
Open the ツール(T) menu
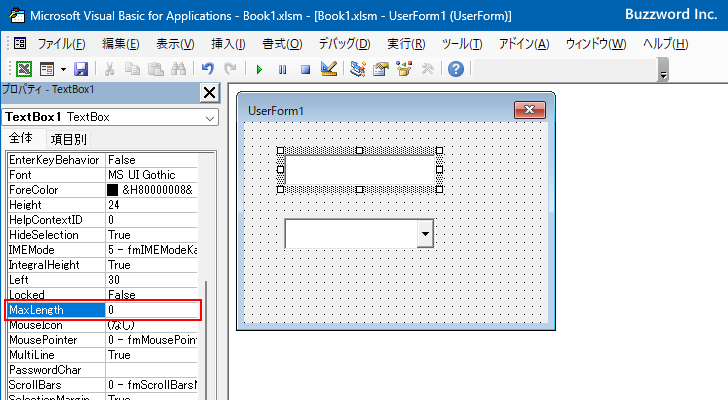[462, 44]
